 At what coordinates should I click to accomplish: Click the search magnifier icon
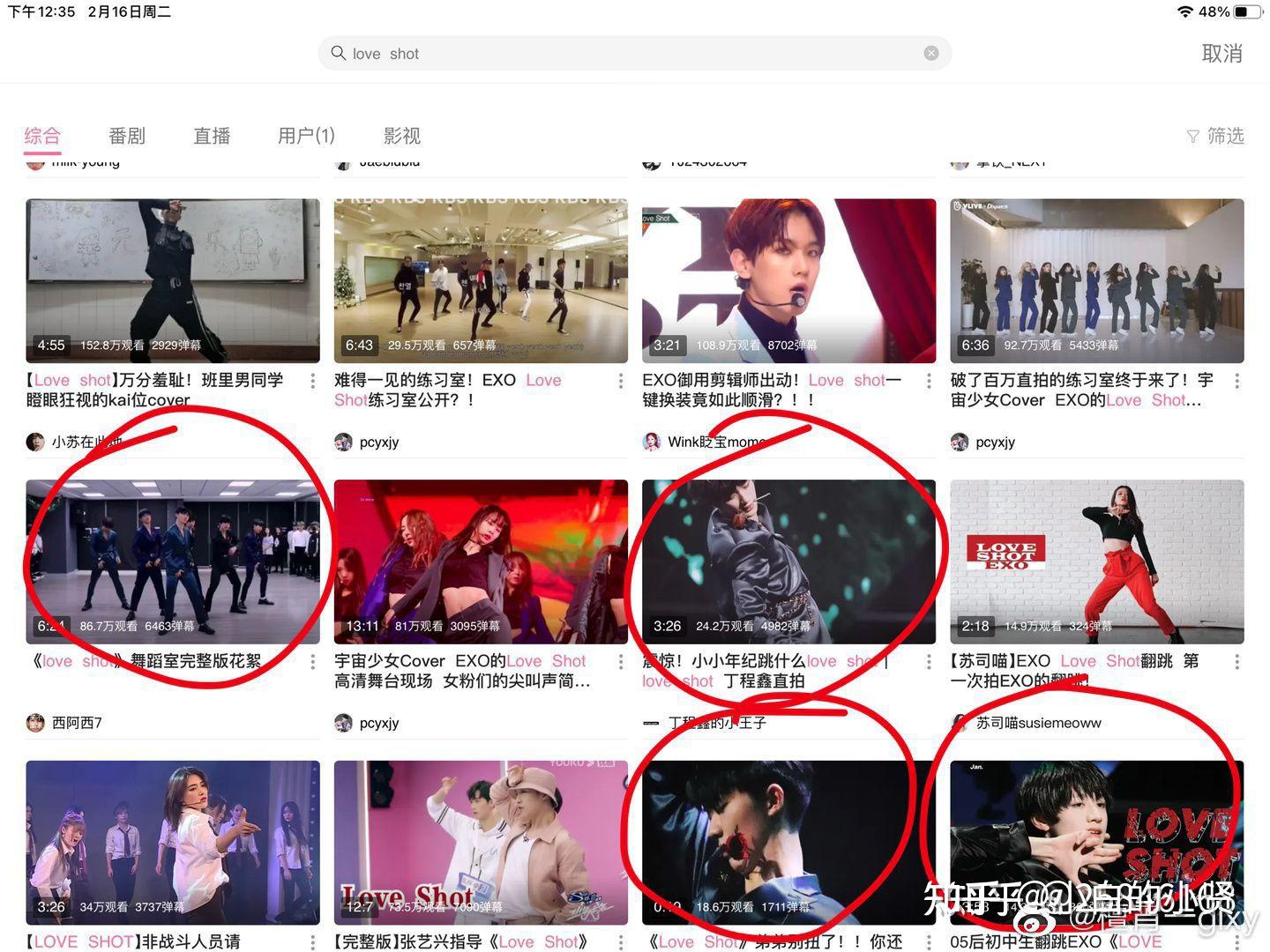tap(338, 53)
